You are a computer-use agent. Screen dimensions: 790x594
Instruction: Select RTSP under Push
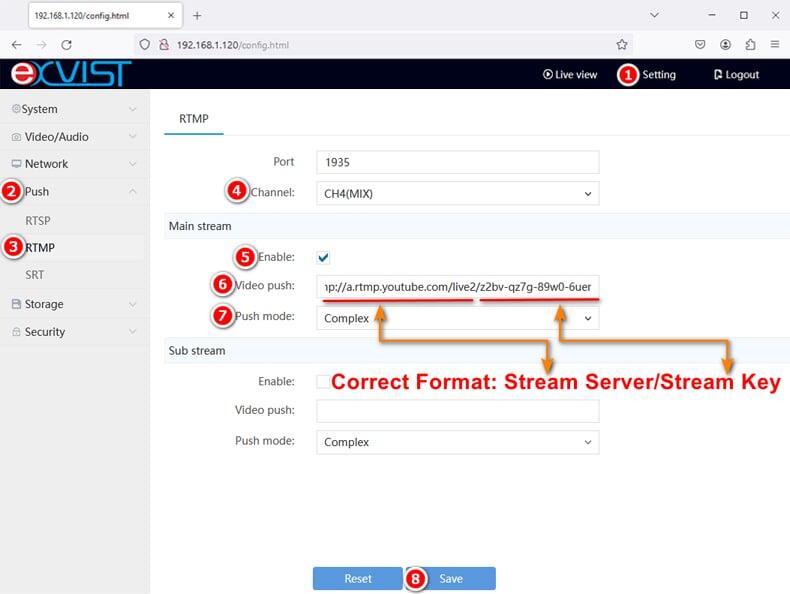(x=38, y=221)
